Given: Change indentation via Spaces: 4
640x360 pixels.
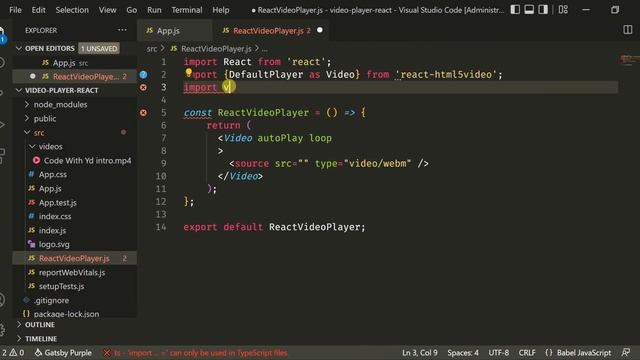Looking at the screenshot, I should [x=463, y=353].
